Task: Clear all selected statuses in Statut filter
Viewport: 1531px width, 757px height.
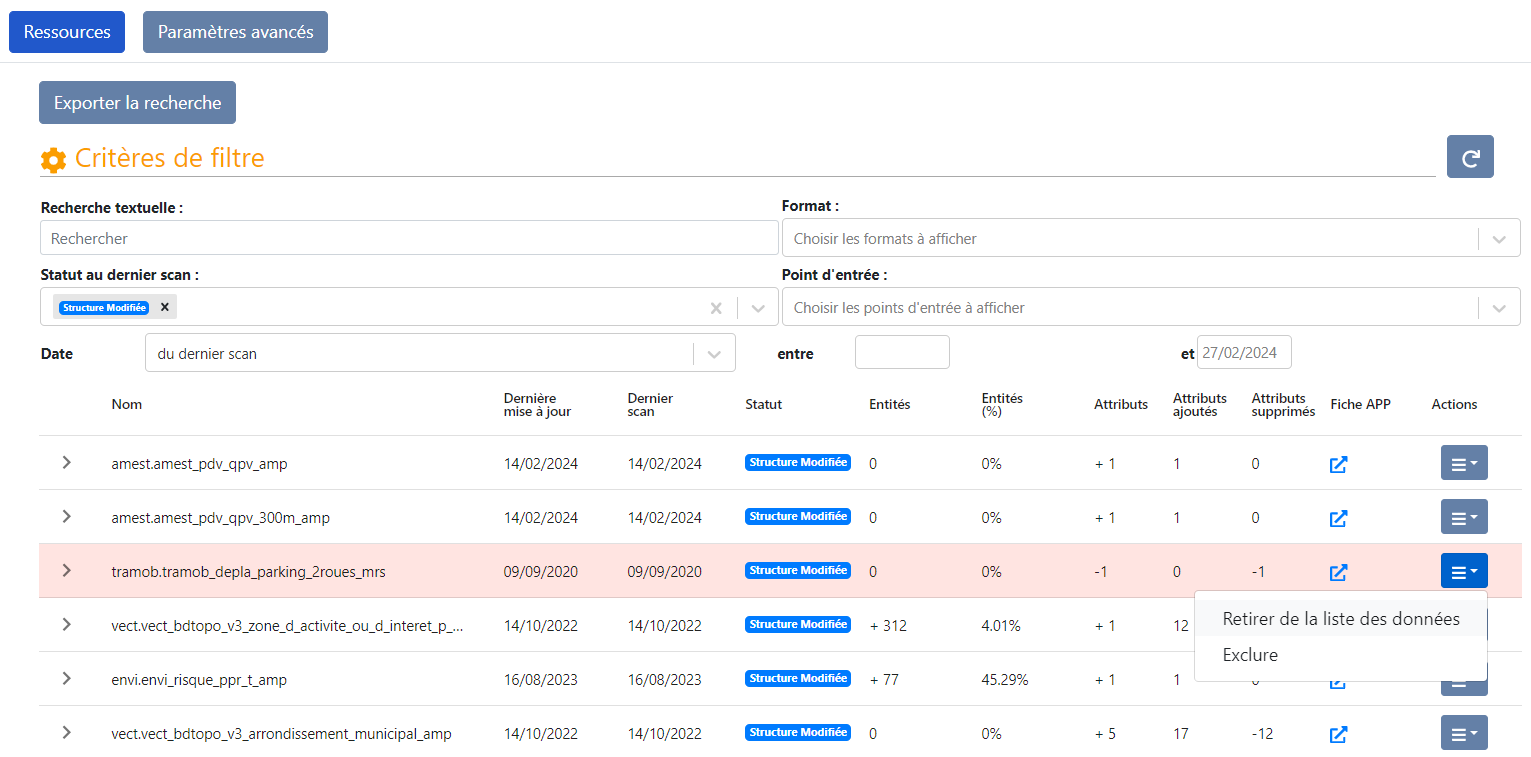Action: click(716, 308)
